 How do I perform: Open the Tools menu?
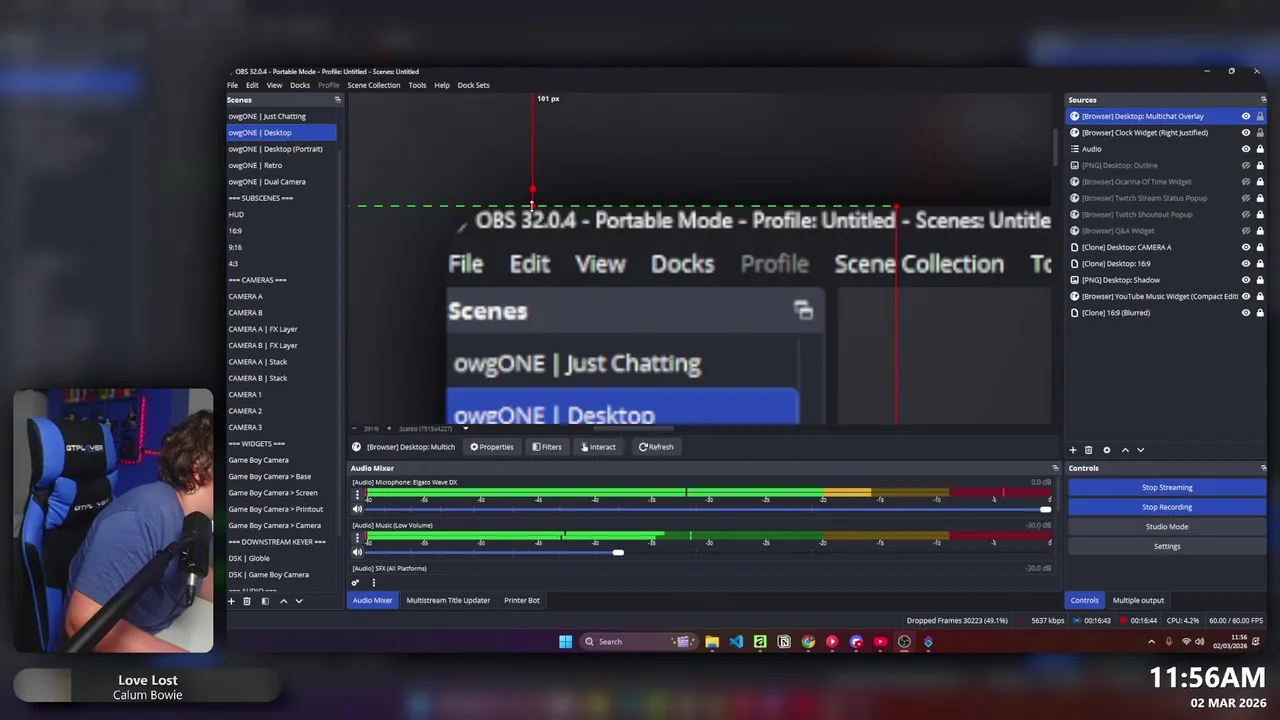[x=417, y=85]
